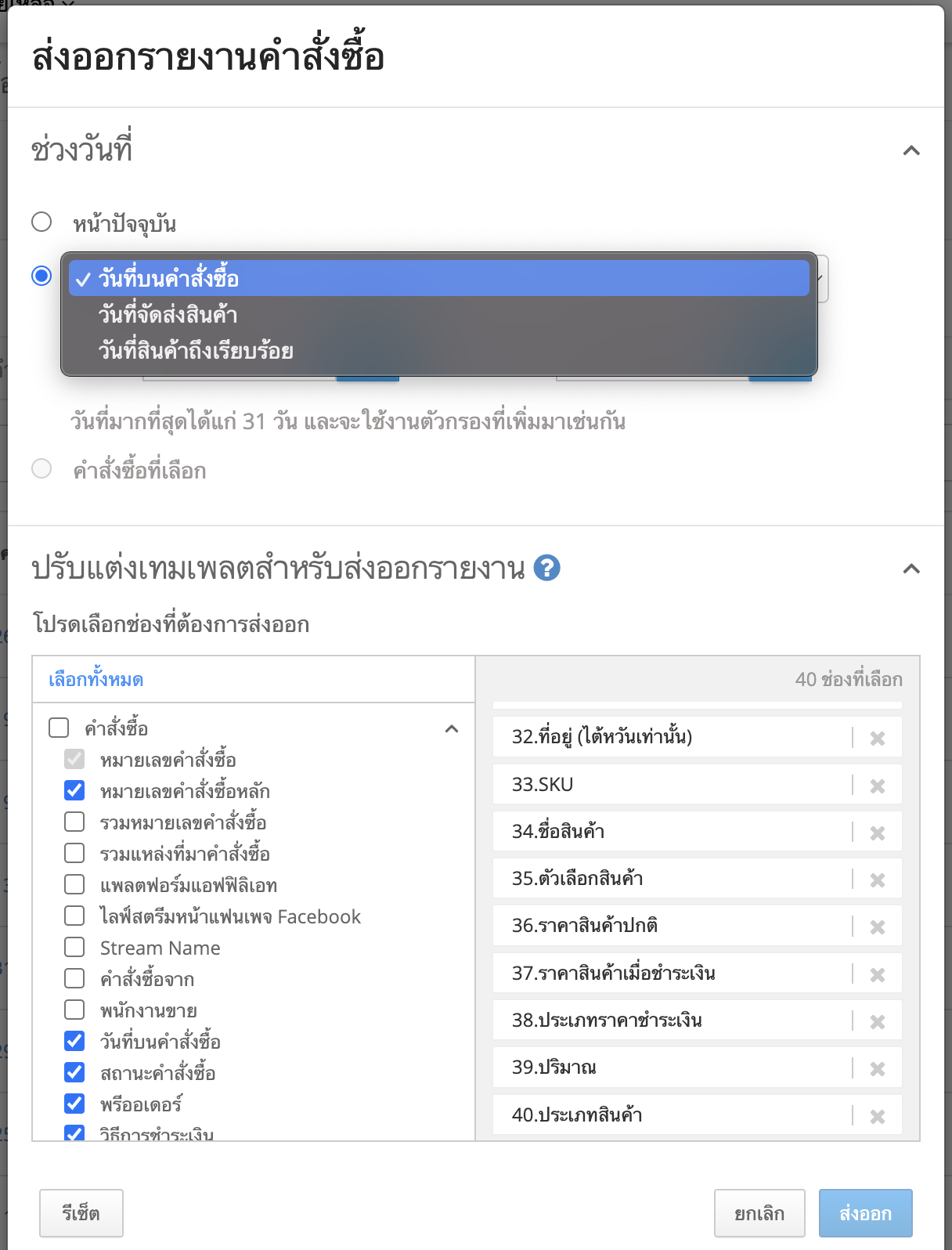The height and width of the screenshot is (1250, 952).
Task: Remove 39.ปริมาณ using its X icon
Action: [x=878, y=1068]
